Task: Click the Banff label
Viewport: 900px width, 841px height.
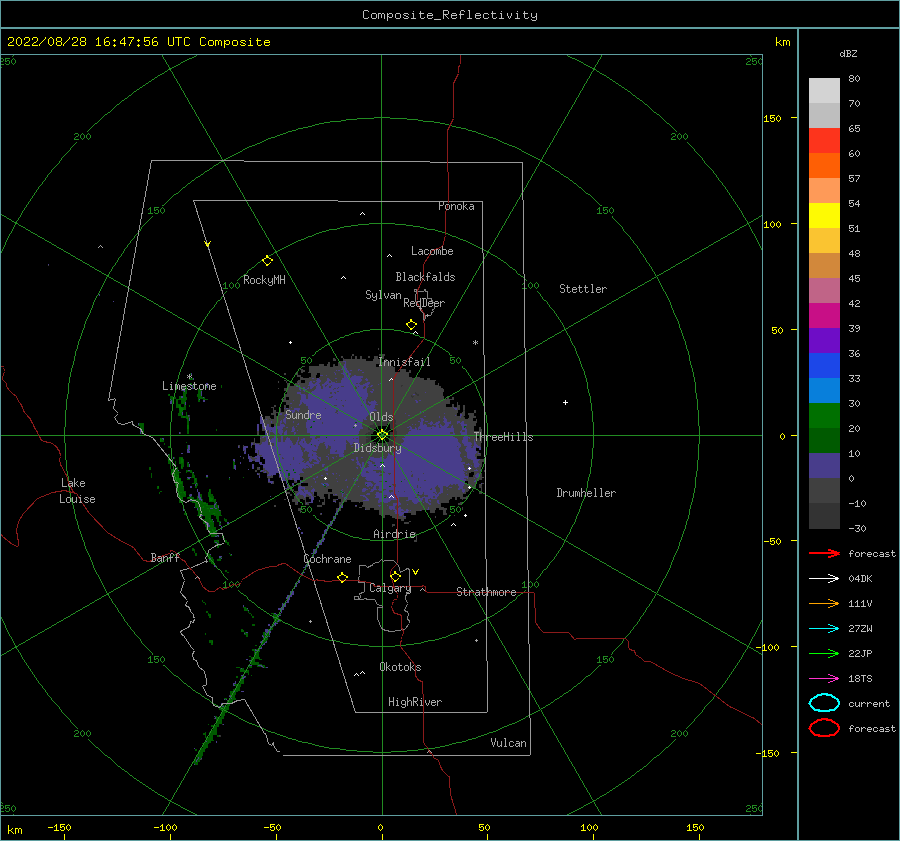Action: point(165,557)
